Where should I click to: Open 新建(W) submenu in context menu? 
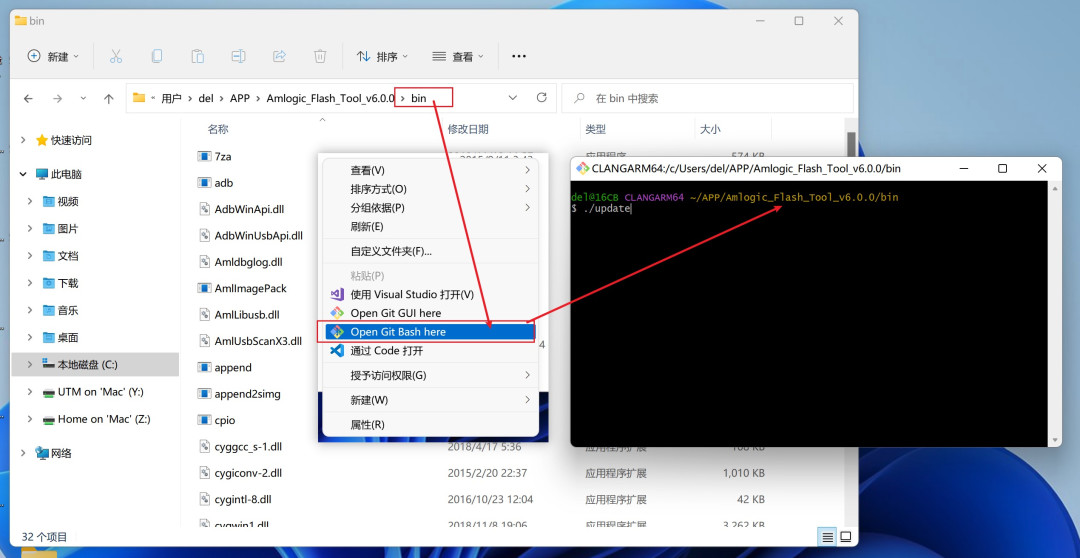pos(428,400)
